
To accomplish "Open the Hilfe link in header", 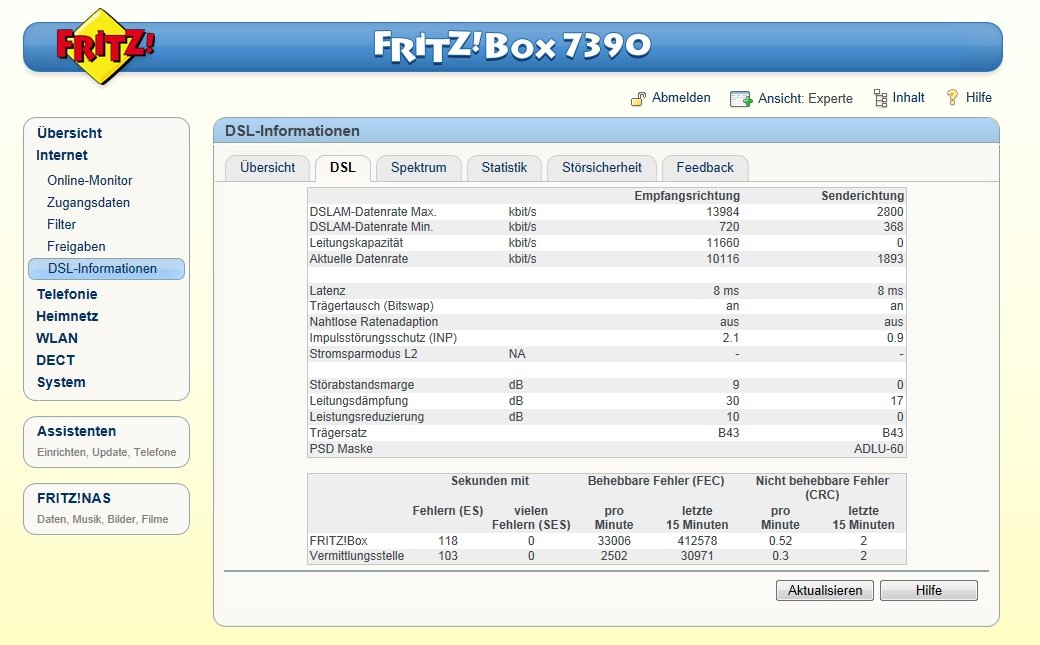I will pyautogui.click(x=978, y=98).
